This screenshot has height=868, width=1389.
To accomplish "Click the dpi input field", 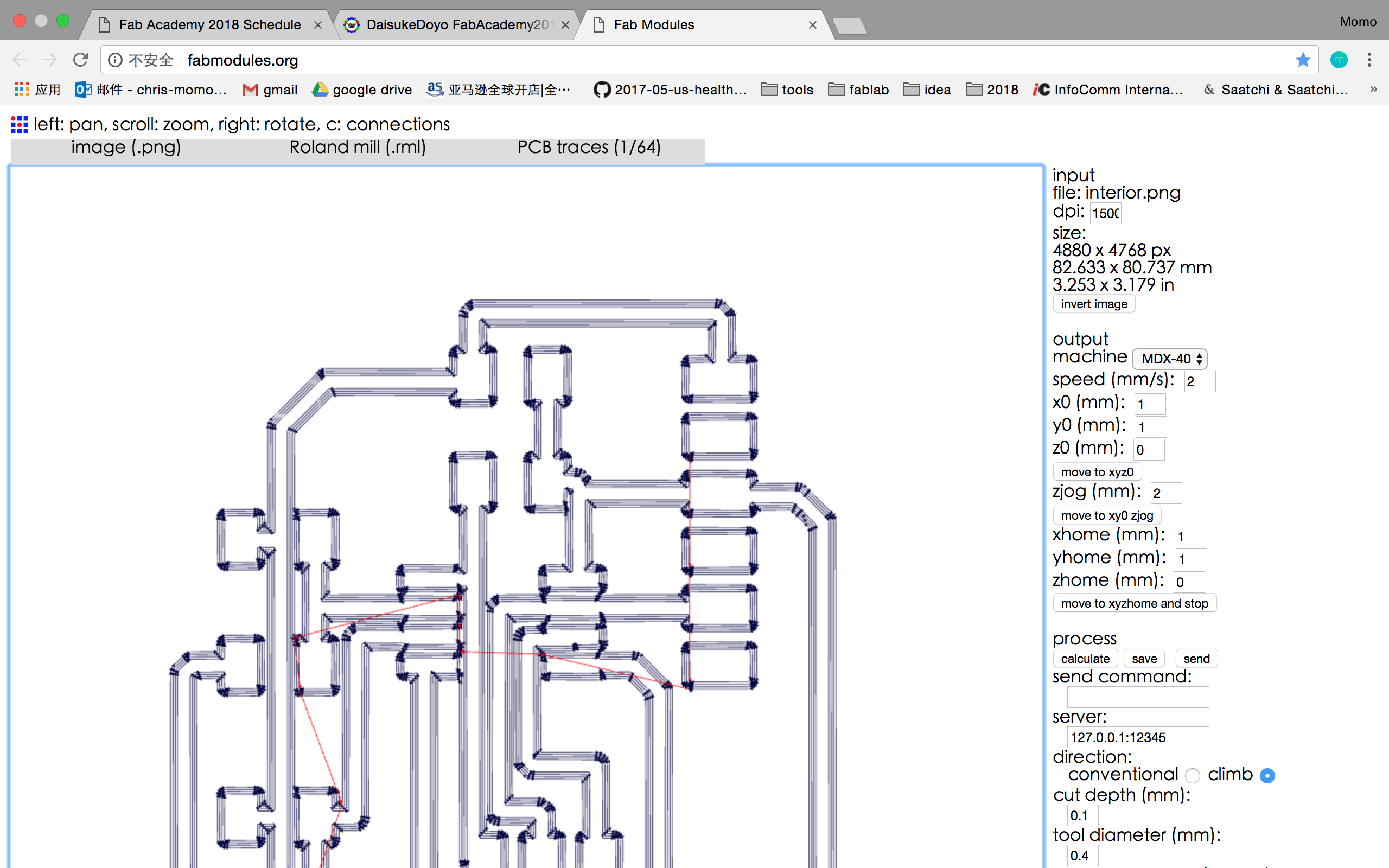I will (1105, 213).
